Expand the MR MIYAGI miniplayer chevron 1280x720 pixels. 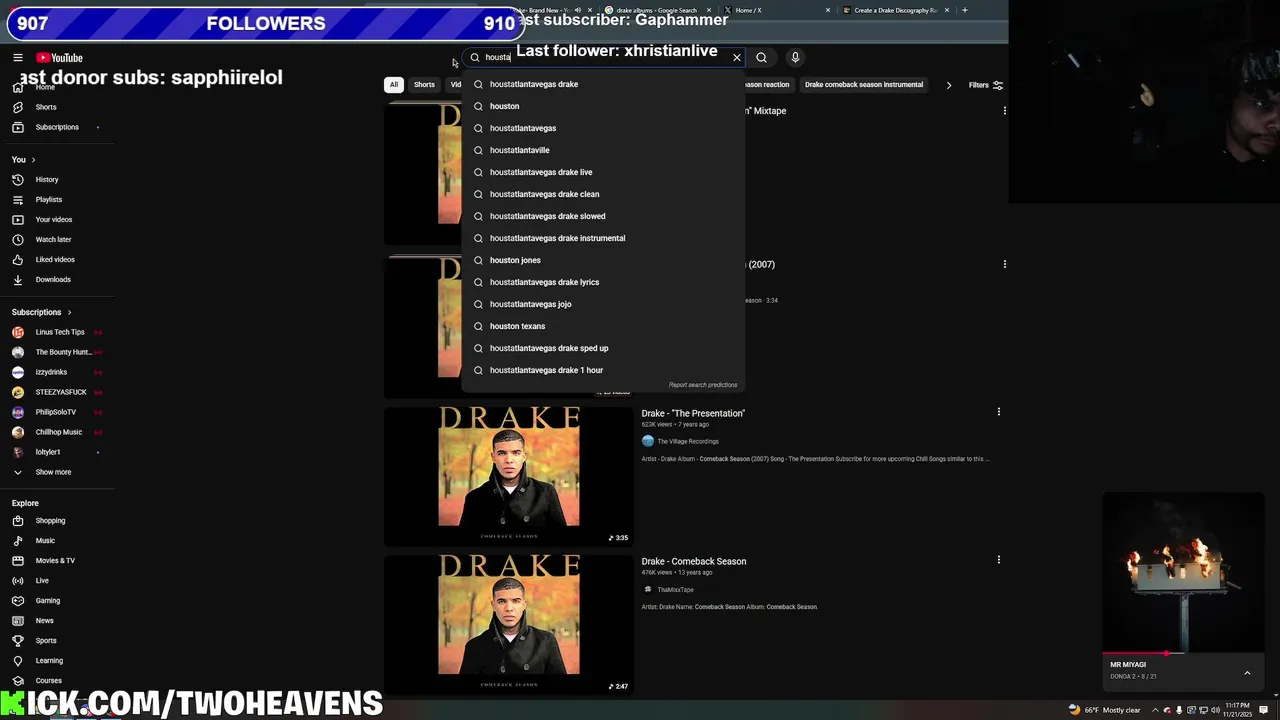pyautogui.click(x=1247, y=673)
